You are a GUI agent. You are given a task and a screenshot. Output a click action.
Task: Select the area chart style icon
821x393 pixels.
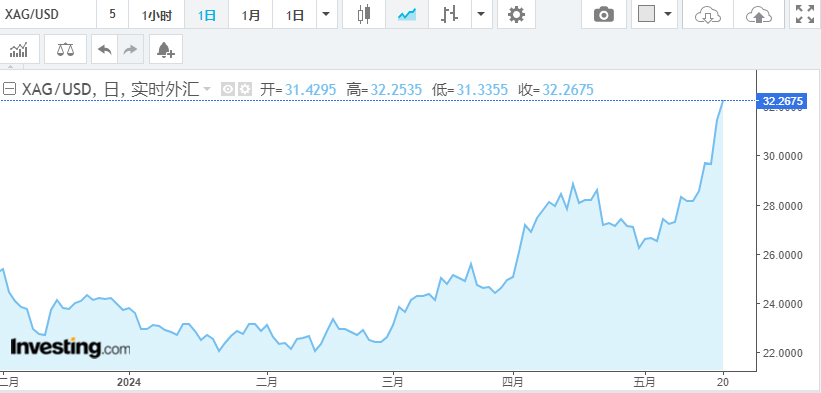407,14
